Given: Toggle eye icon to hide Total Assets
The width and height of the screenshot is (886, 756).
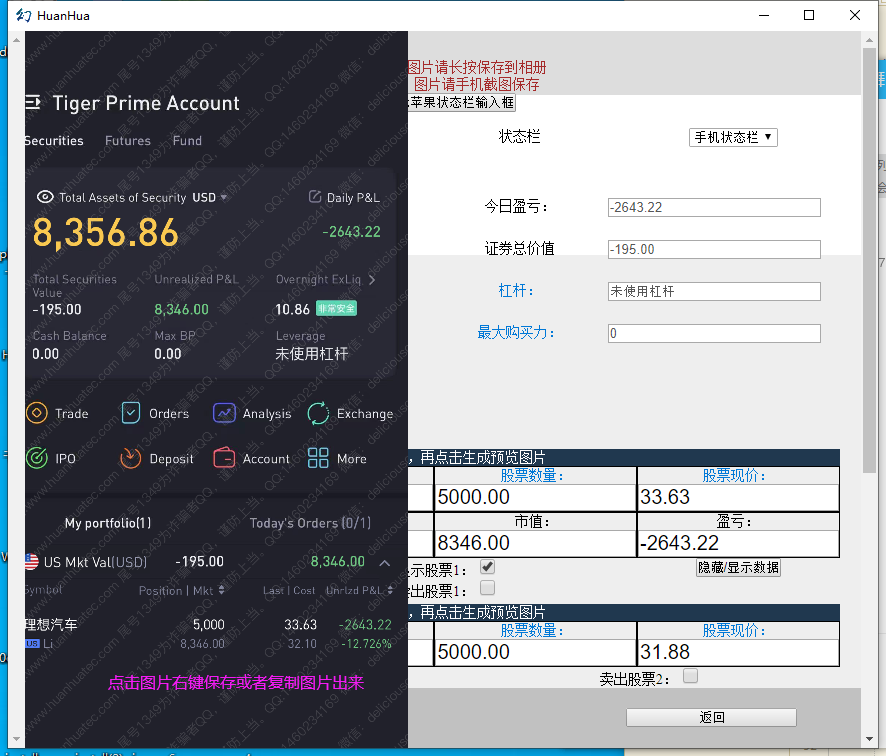Looking at the screenshot, I should click(x=44, y=197).
